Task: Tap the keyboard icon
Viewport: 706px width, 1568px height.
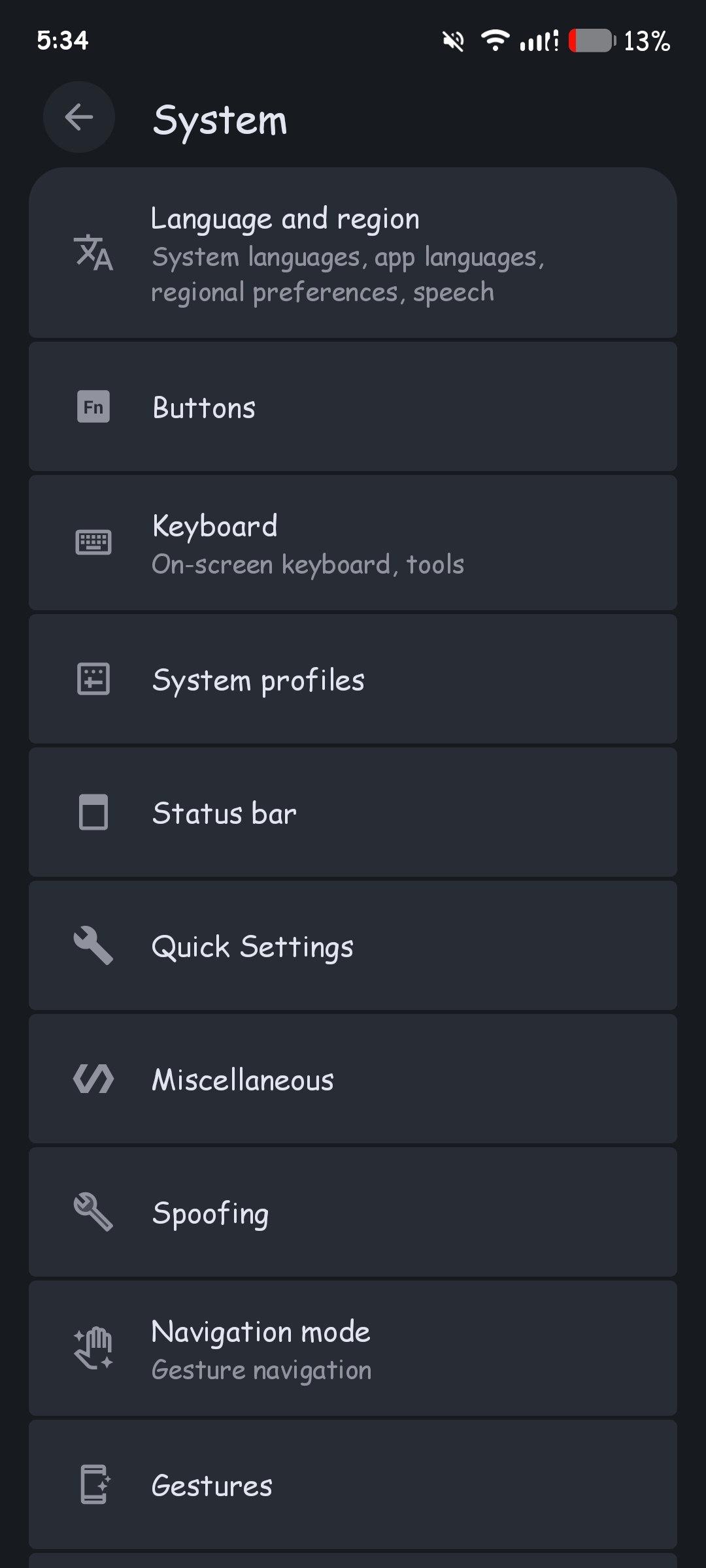Action: coord(93,542)
